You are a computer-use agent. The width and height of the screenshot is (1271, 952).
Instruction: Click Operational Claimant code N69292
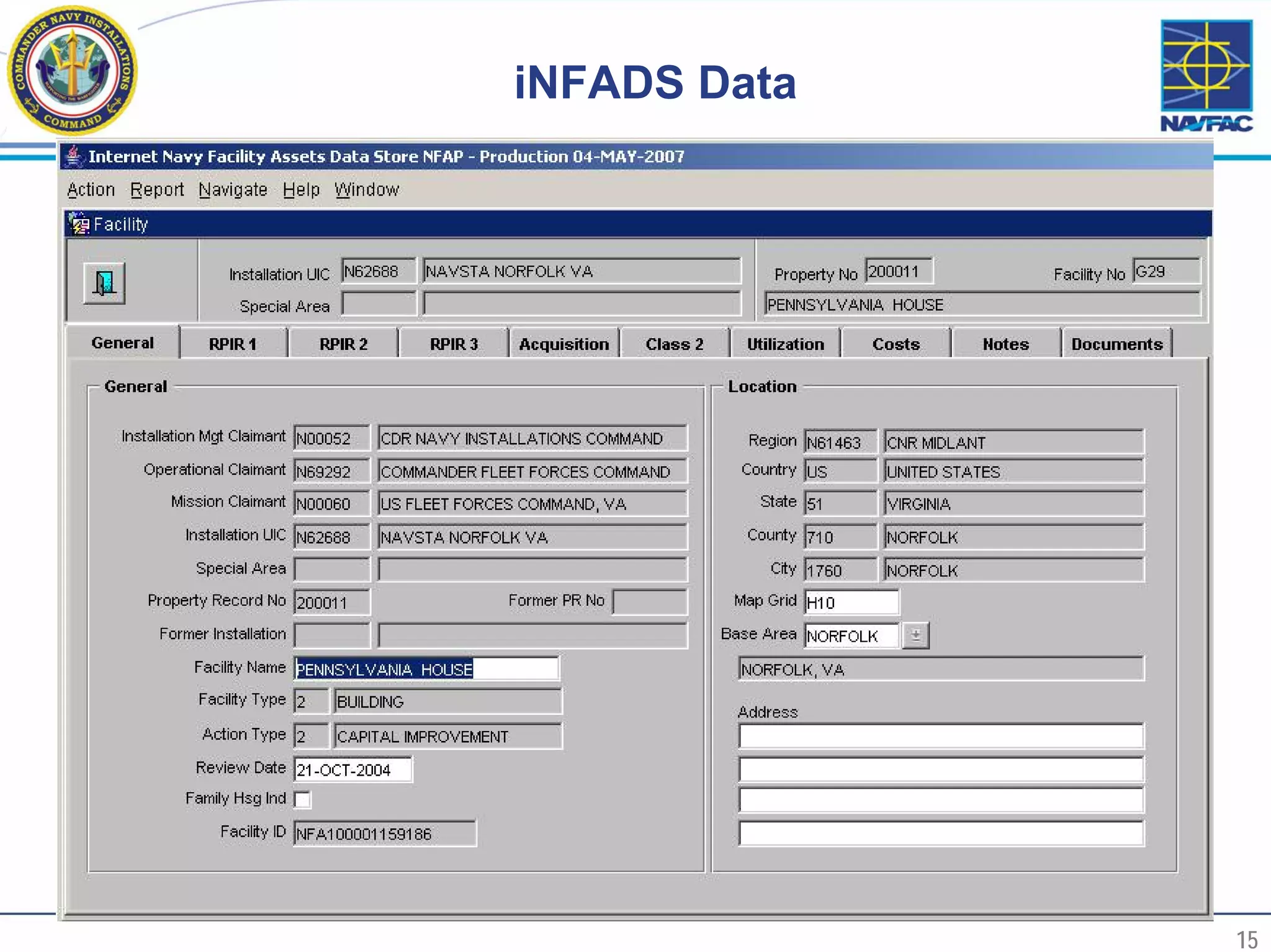(x=332, y=472)
